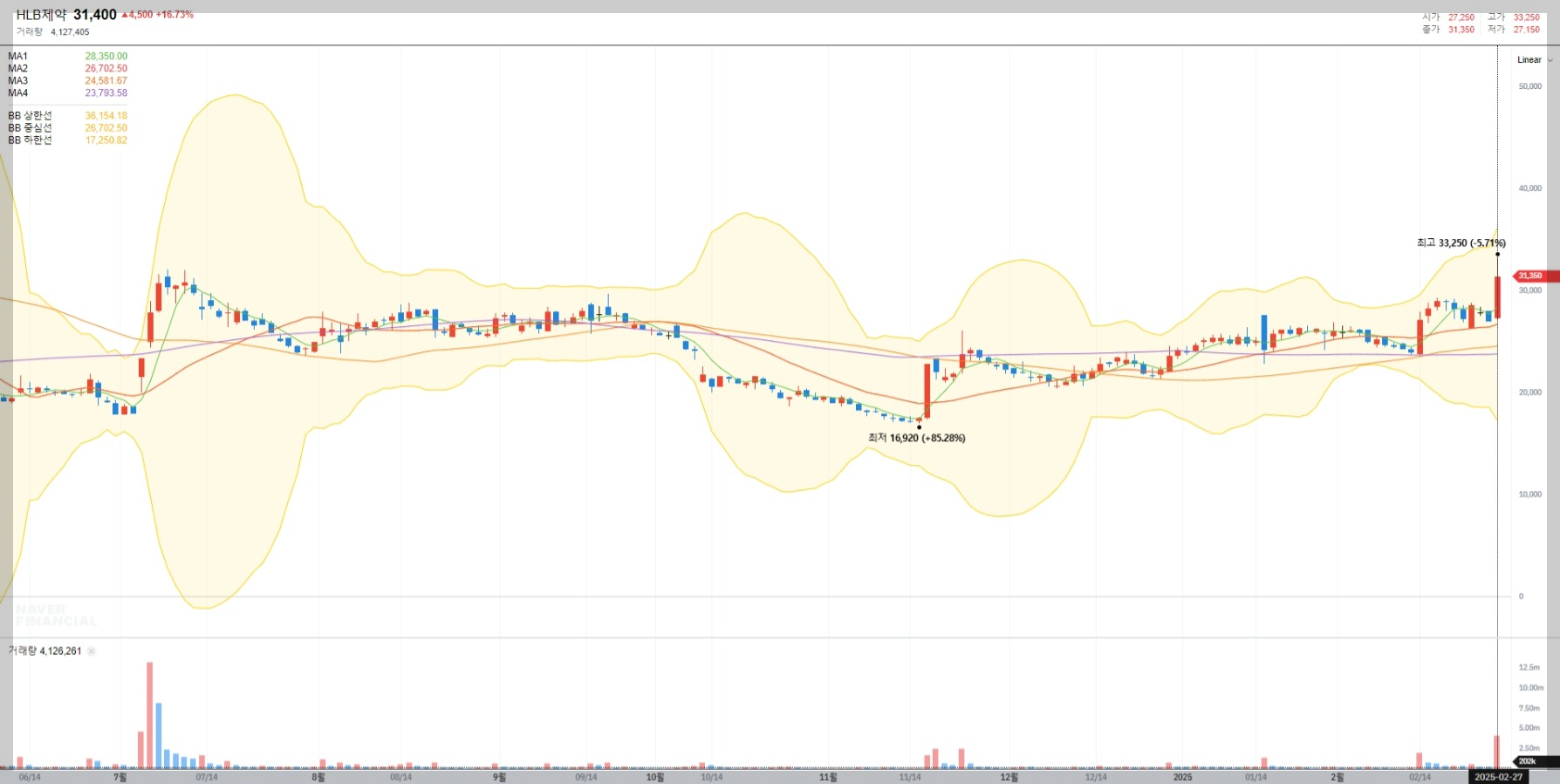Click the 시가 27,250 open price

(x=1448, y=17)
